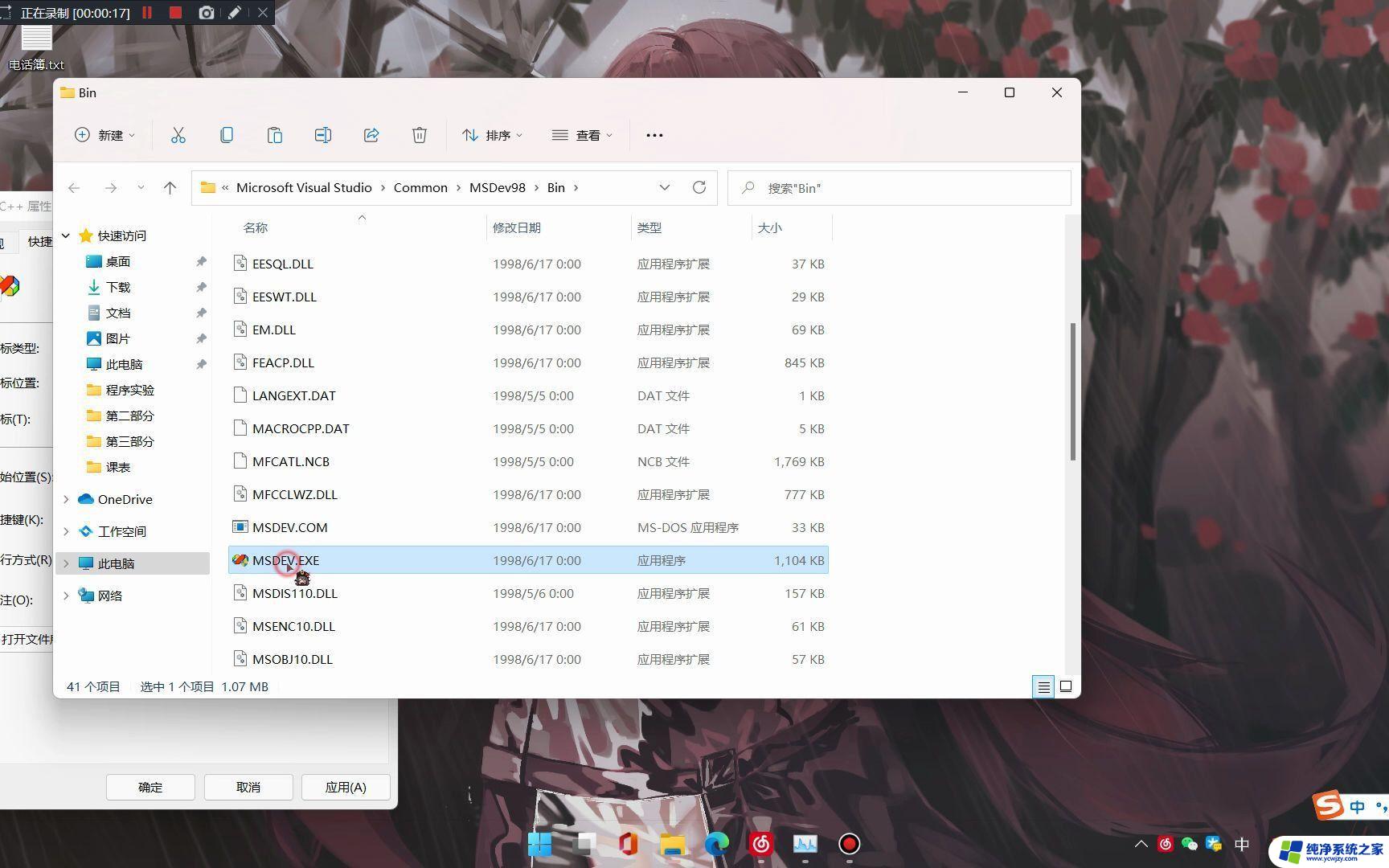Expand 此电脑 node in navigation tree

pyautogui.click(x=66, y=563)
